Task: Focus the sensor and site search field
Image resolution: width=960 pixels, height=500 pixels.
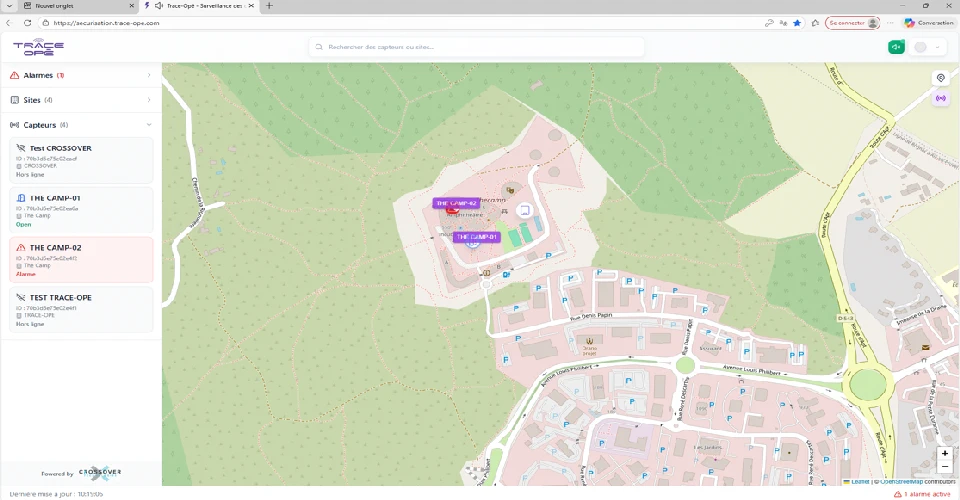Action: (476, 47)
